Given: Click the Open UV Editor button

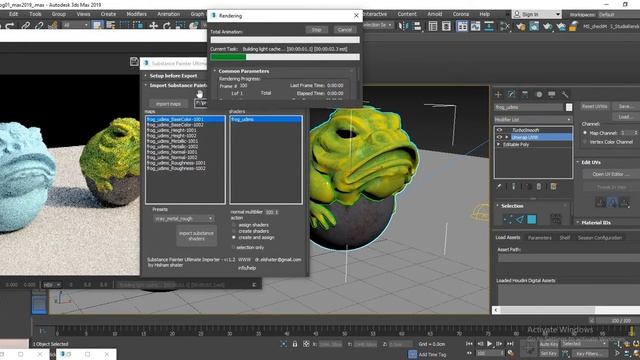Looking at the screenshot, I should point(611,174).
